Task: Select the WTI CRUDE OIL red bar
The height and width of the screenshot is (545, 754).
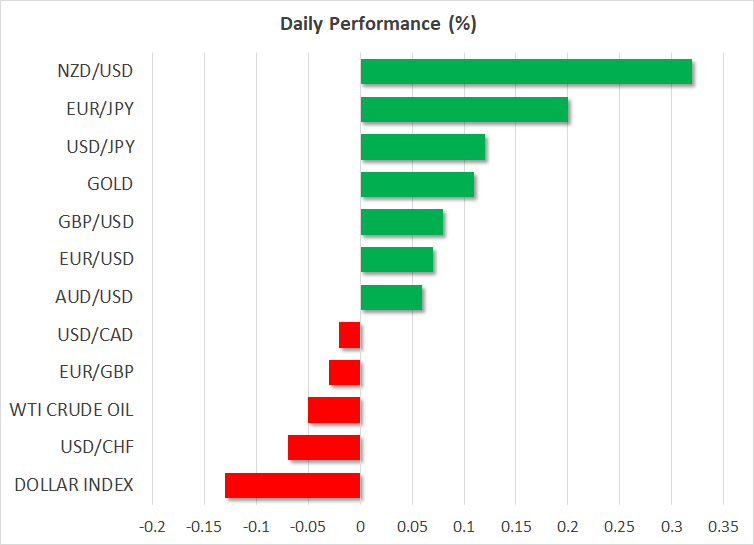Action: pyautogui.click(x=334, y=410)
